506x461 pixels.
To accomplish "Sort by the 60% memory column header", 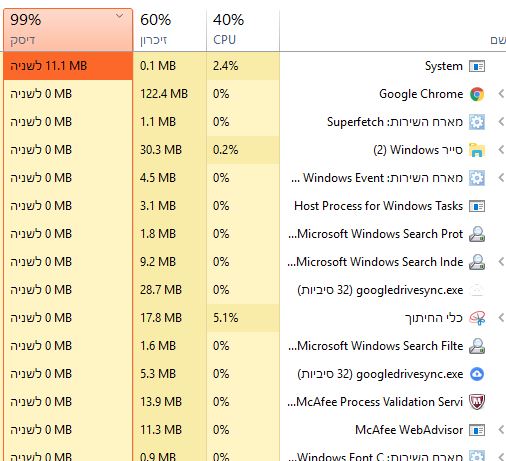I will tap(170, 30).
